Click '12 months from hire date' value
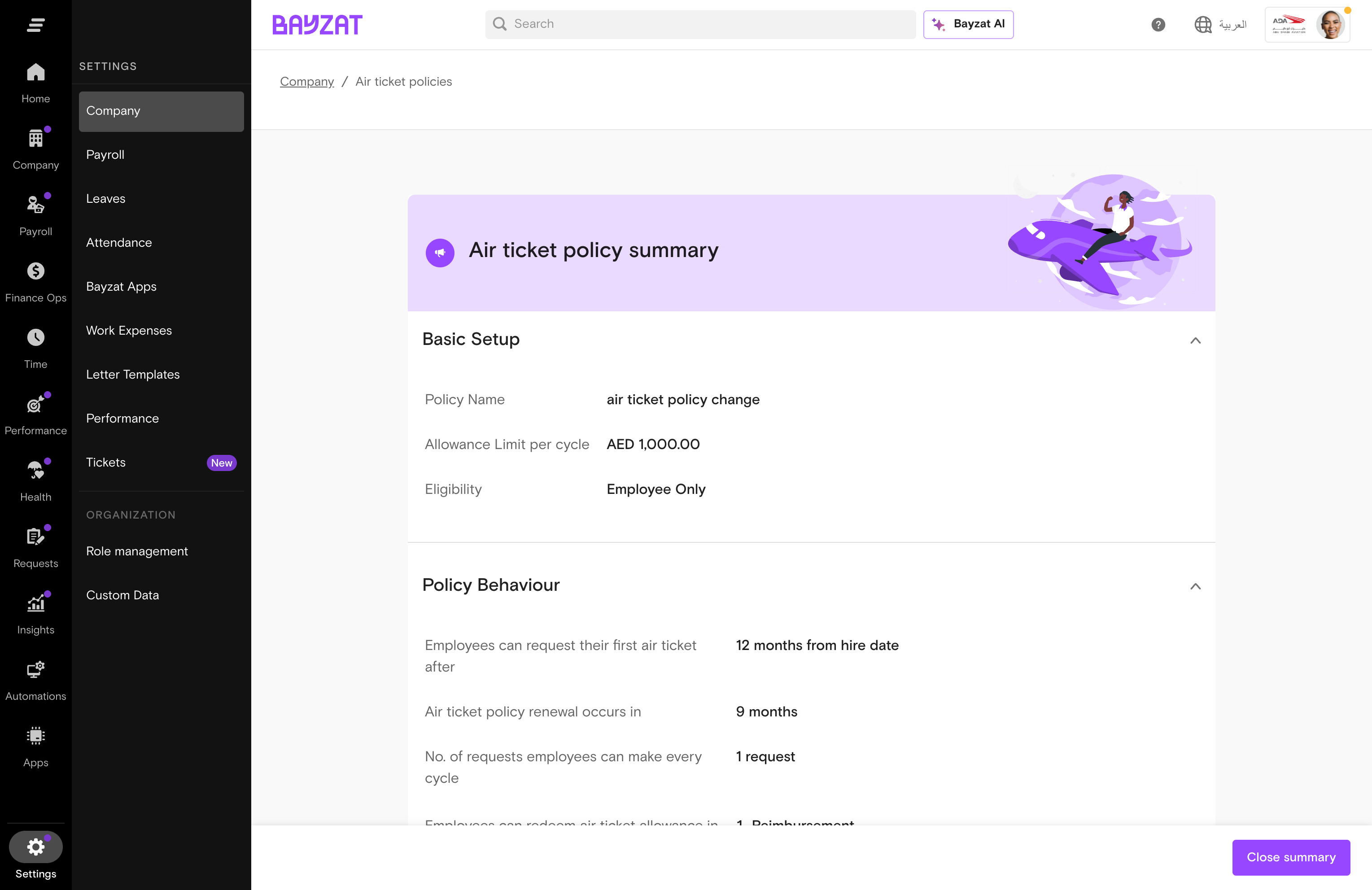The image size is (1372, 890). [817, 645]
